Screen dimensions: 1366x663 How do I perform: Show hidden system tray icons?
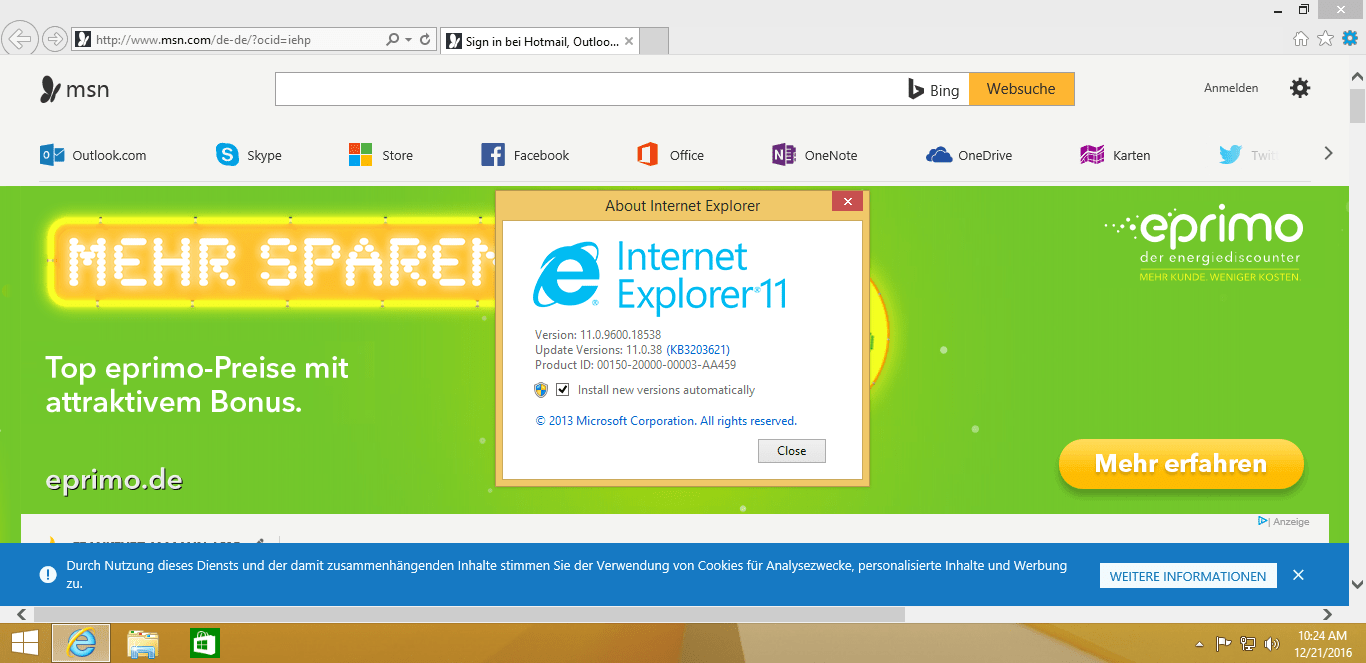point(1200,644)
